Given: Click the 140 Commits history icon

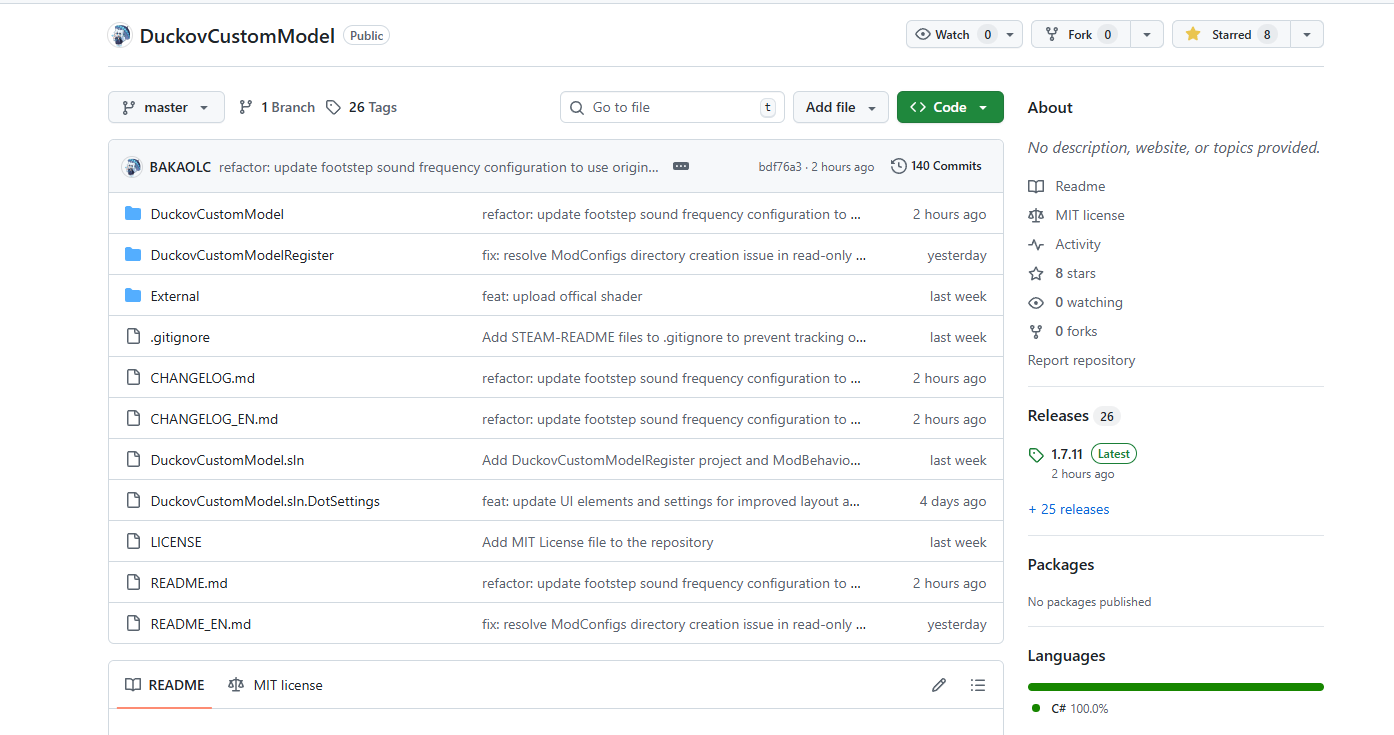Looking at the screenshot, I should pos(898,166).
